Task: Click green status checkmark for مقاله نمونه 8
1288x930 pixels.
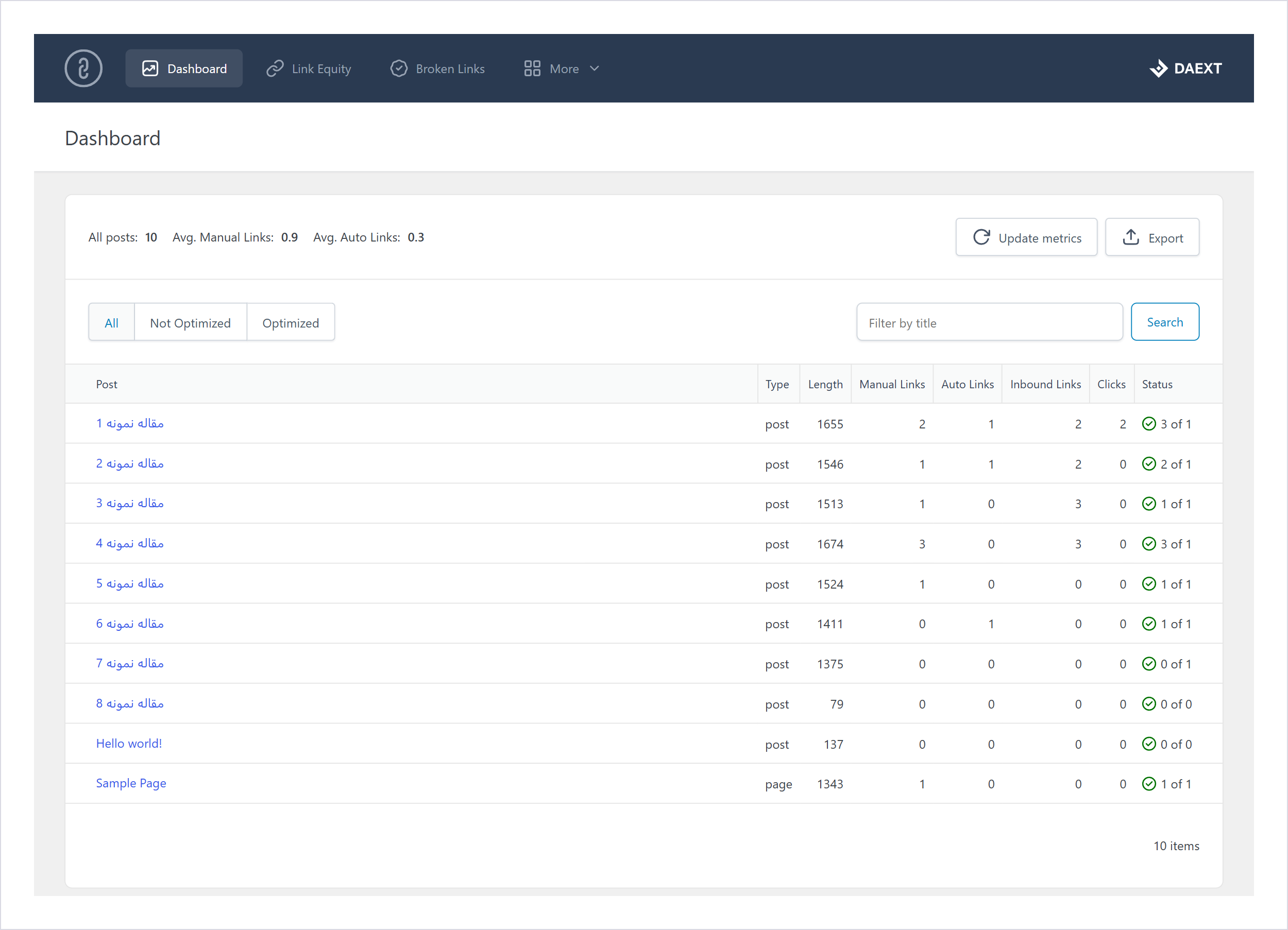Action: [x=1148, y=704]
